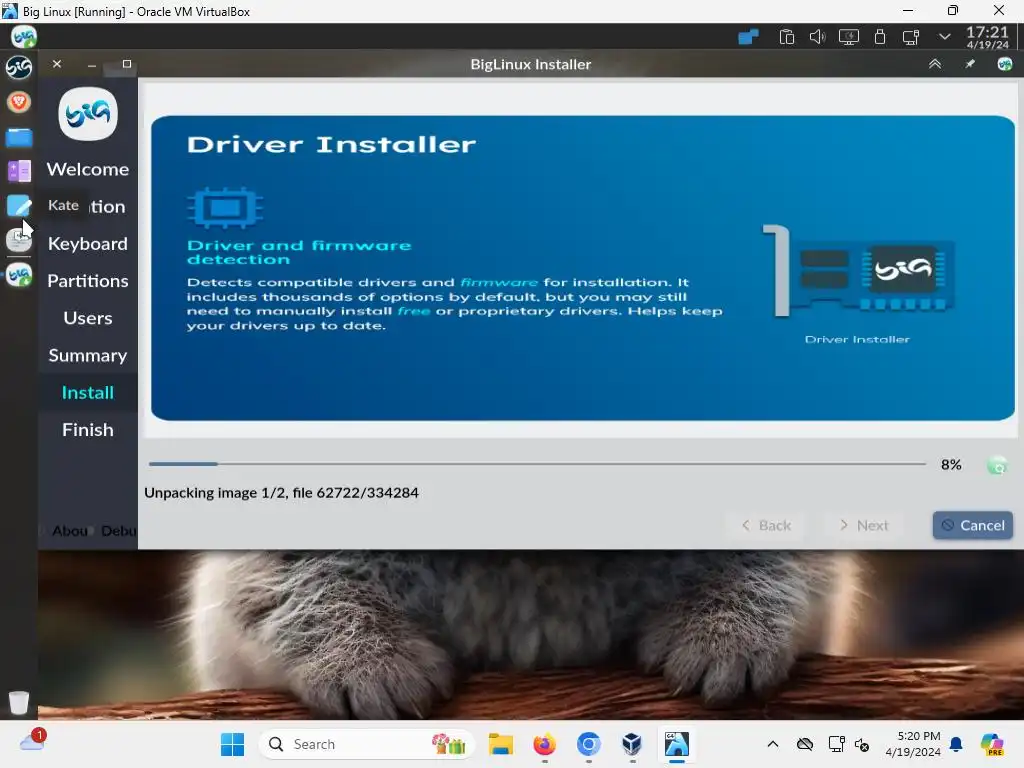Select the Finish step in sidebar

(x=88, y=430)
